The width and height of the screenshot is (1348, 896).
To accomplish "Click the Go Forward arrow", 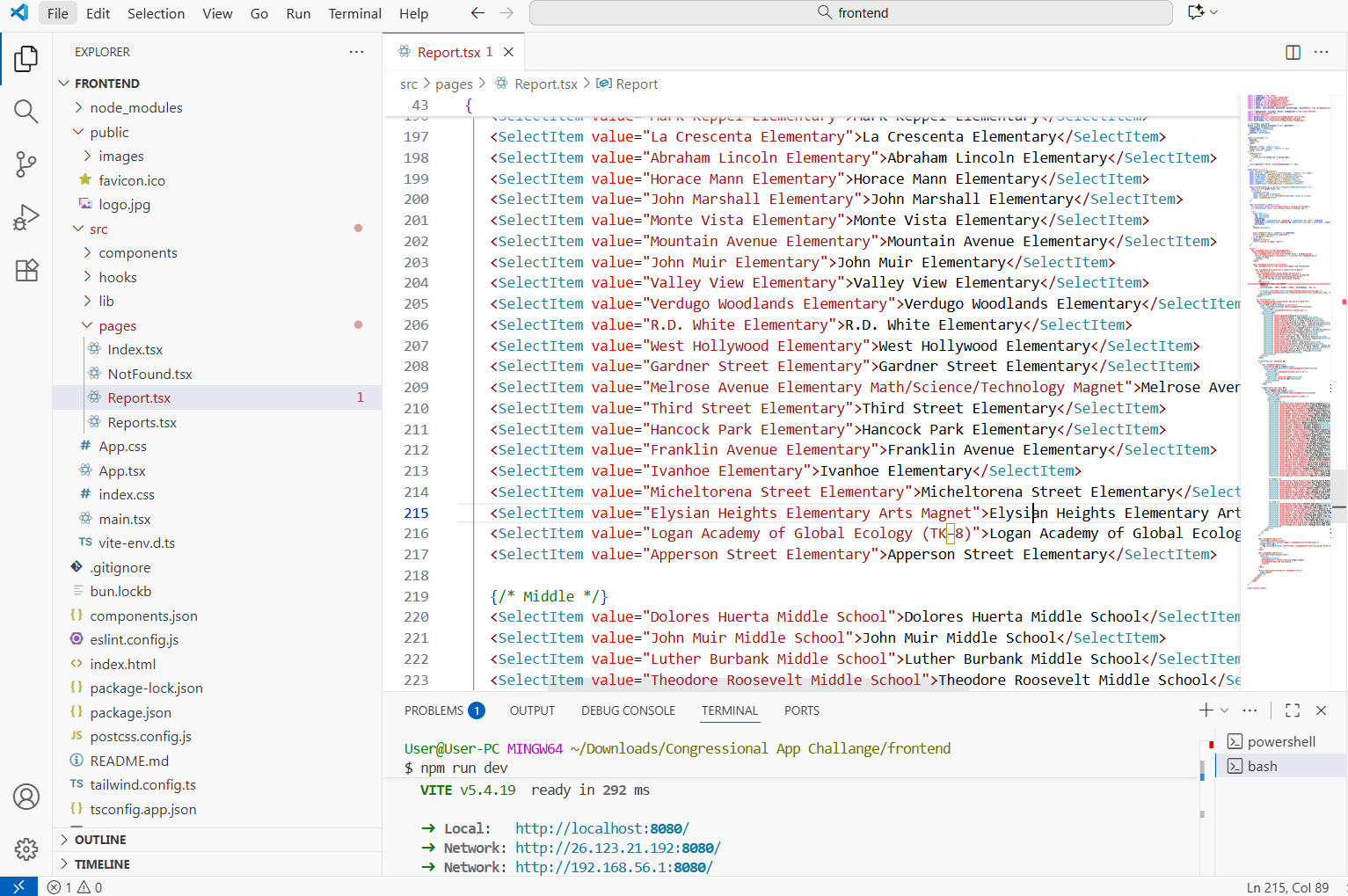I will click(x=506, y=12).
